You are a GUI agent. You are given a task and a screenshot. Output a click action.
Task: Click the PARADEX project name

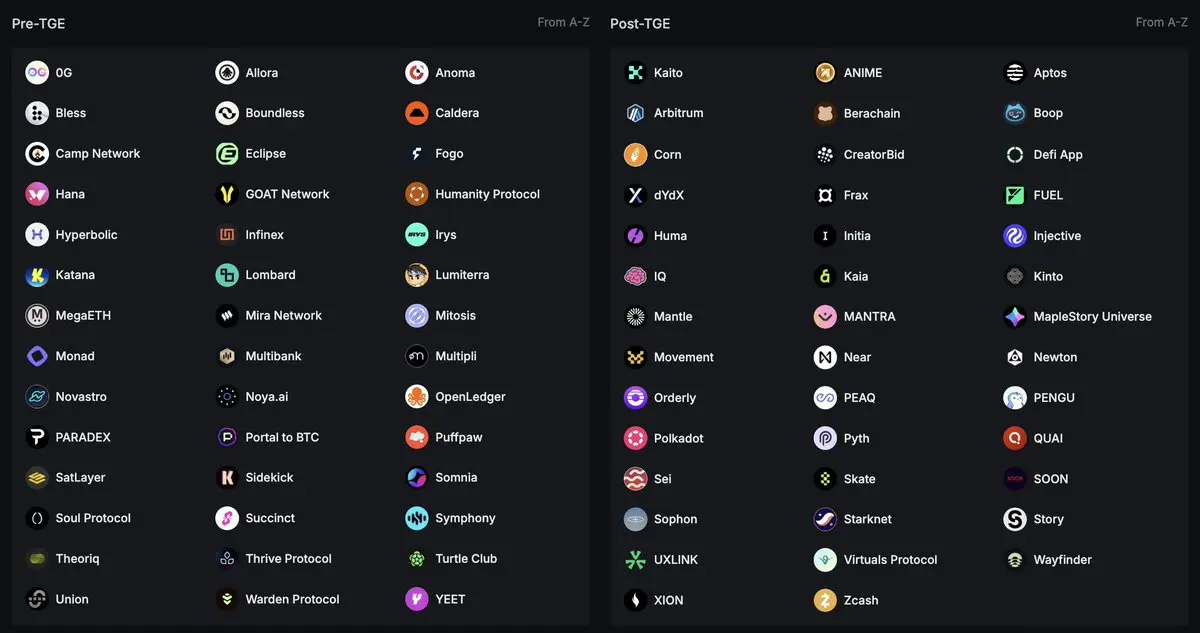click(x=83, y=437)
